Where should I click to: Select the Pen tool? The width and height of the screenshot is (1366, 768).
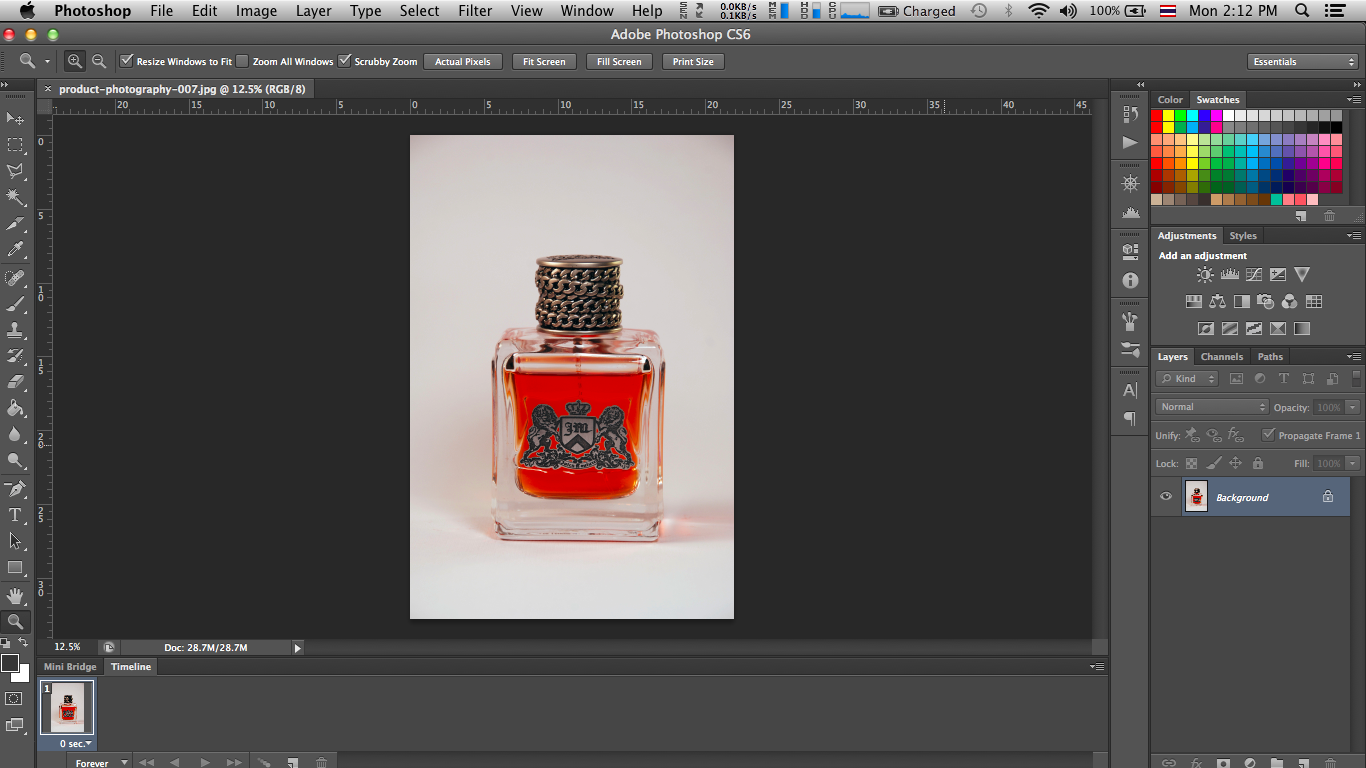click(15, 489)
